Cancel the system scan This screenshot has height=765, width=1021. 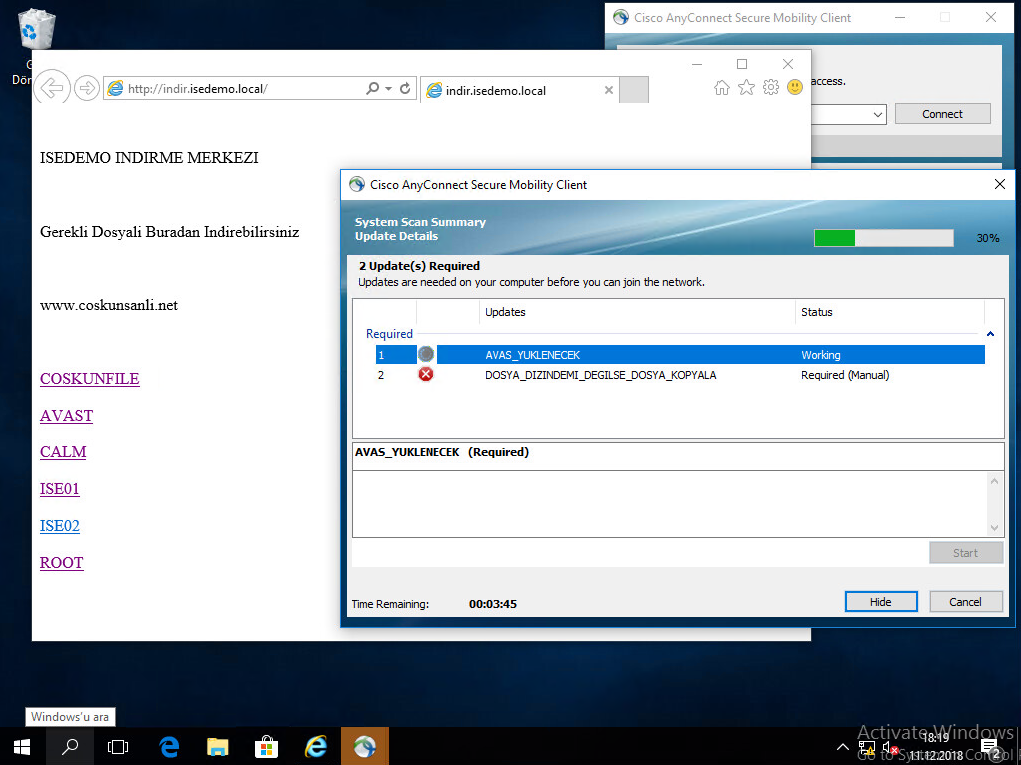(x=966, y=602)
